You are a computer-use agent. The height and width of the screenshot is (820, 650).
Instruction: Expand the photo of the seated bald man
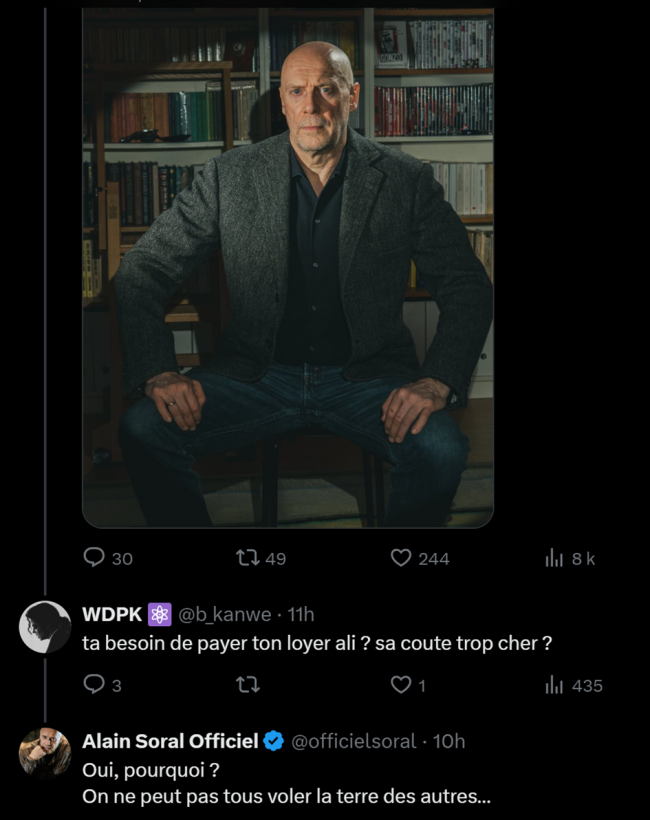coord(288,268)
